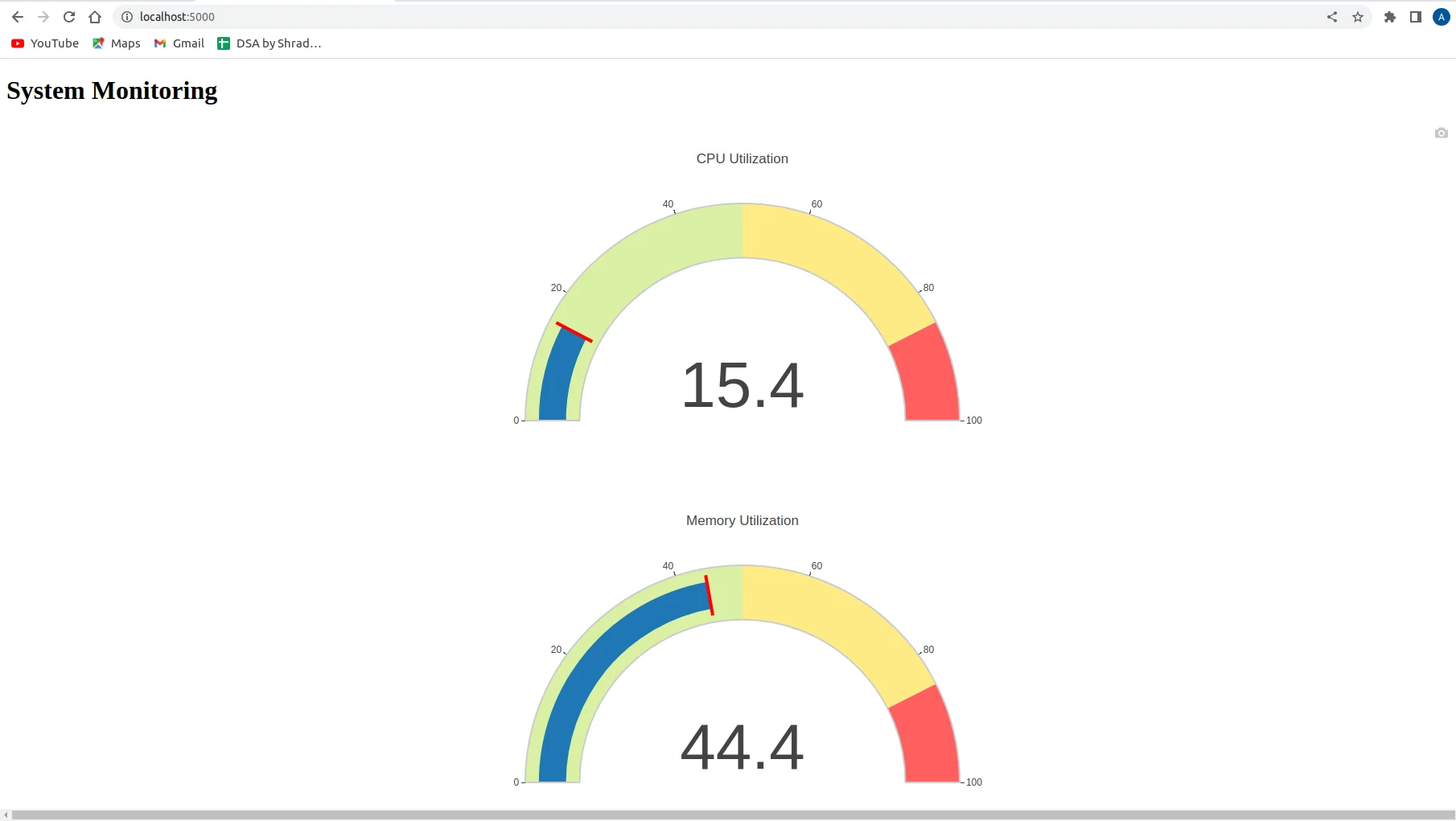1456x821 pixels.
Task: Click the red zone of CPU gauge
Action: coord(927,376)
